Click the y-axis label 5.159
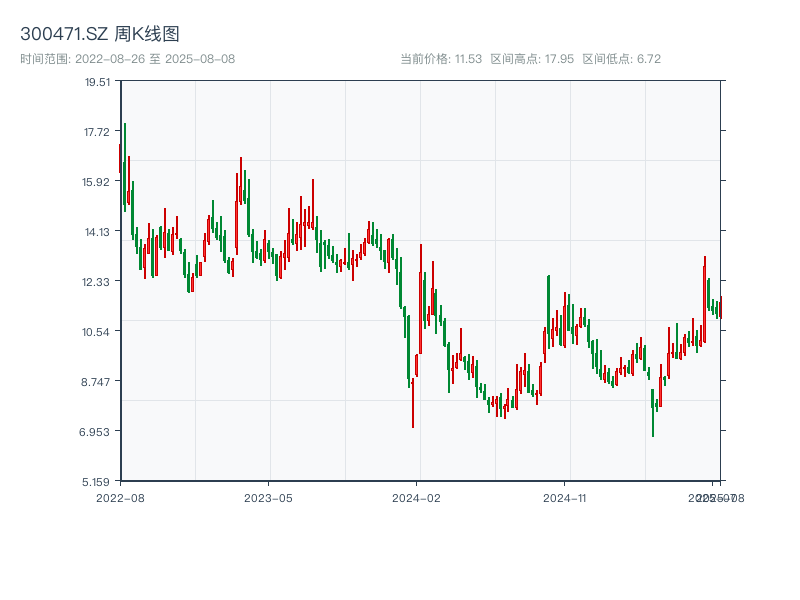800x600 pixels. (x=96, y=482)
